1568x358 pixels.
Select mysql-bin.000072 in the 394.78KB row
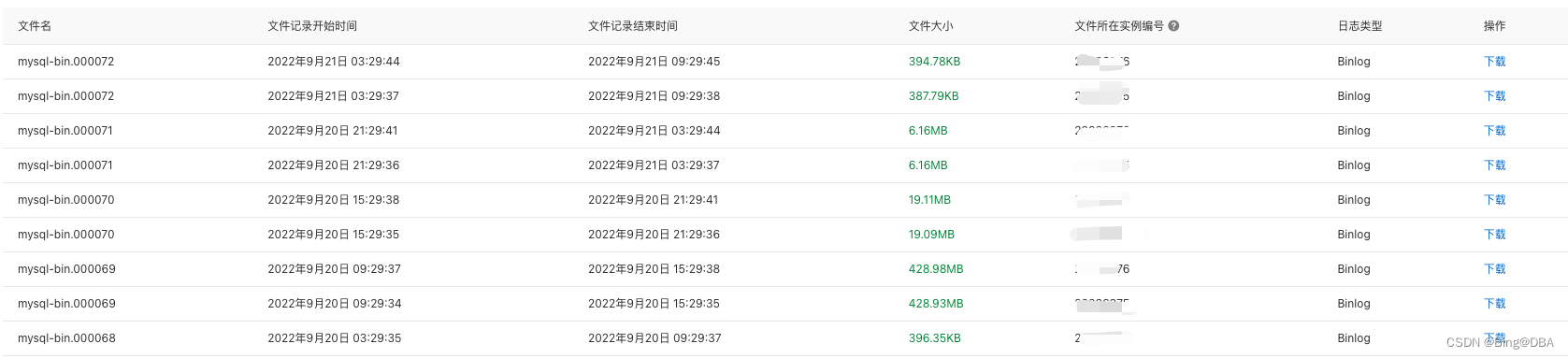[x=65, y=62]
